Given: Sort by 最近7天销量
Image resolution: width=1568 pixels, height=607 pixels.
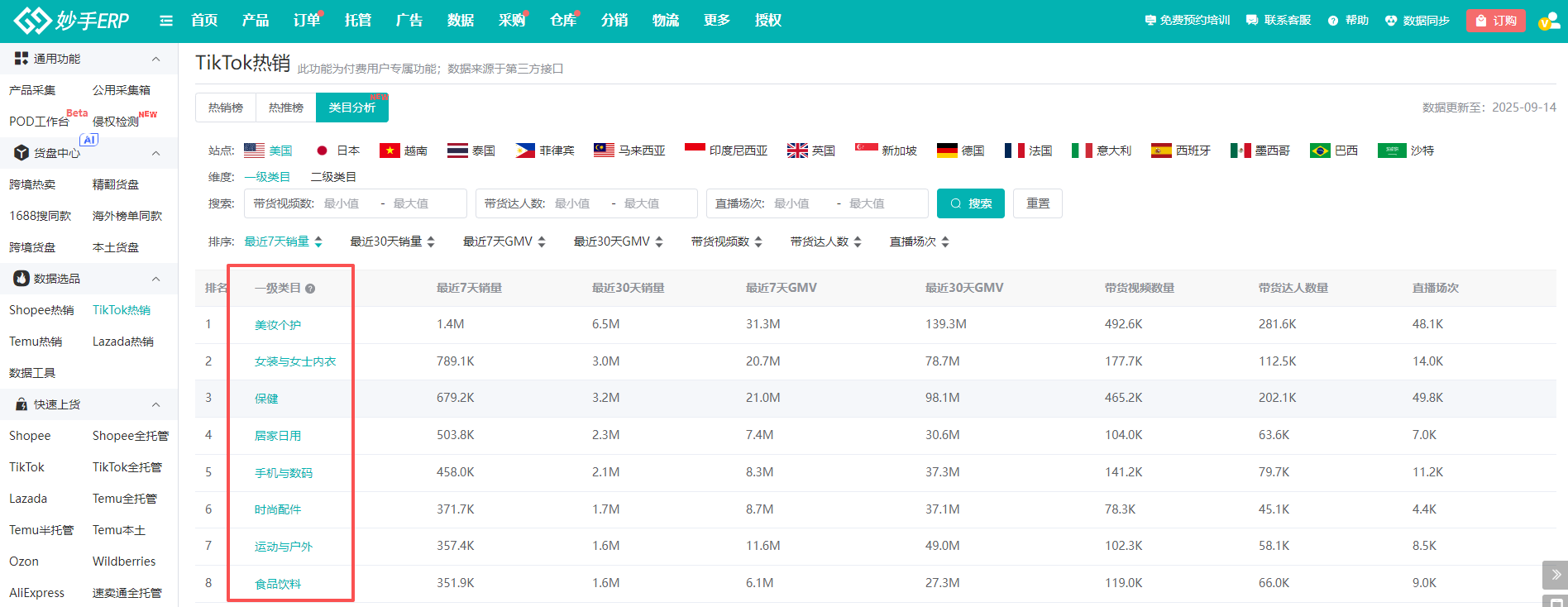Looking at the screenshot, I should click(284, 241).
